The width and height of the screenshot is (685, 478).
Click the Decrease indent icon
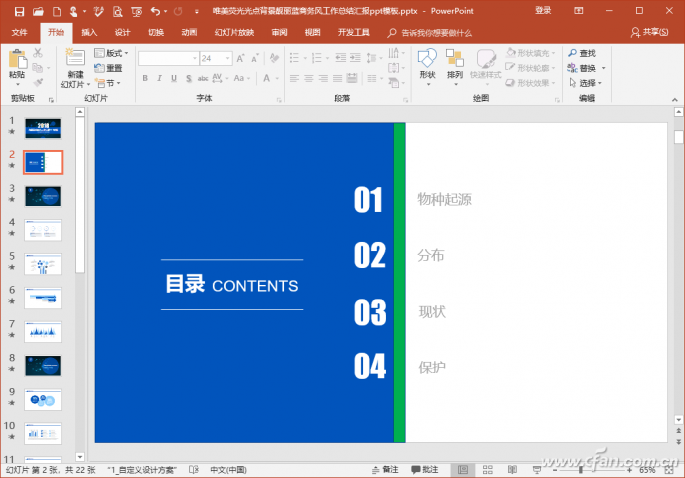tap(341, 58)
